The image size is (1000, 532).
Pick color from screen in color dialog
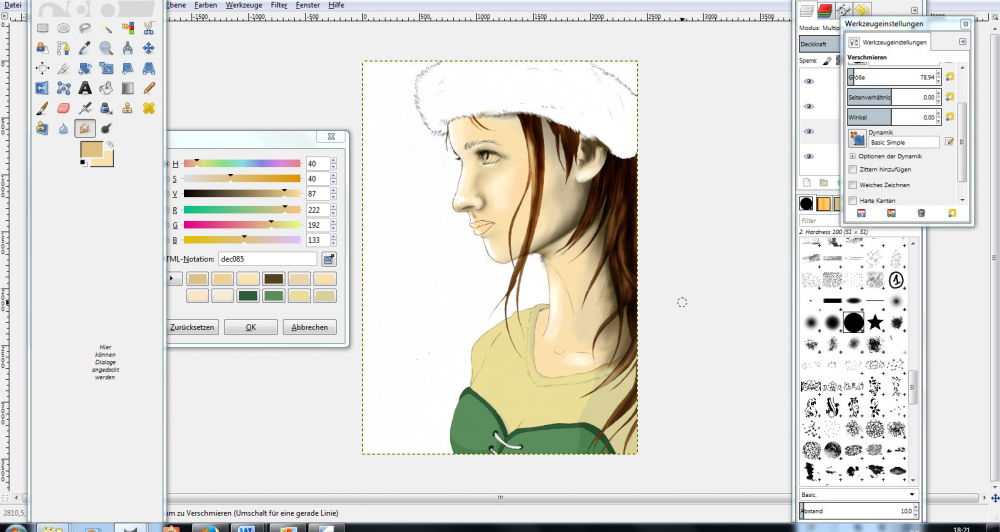click(x=329, y=259)
